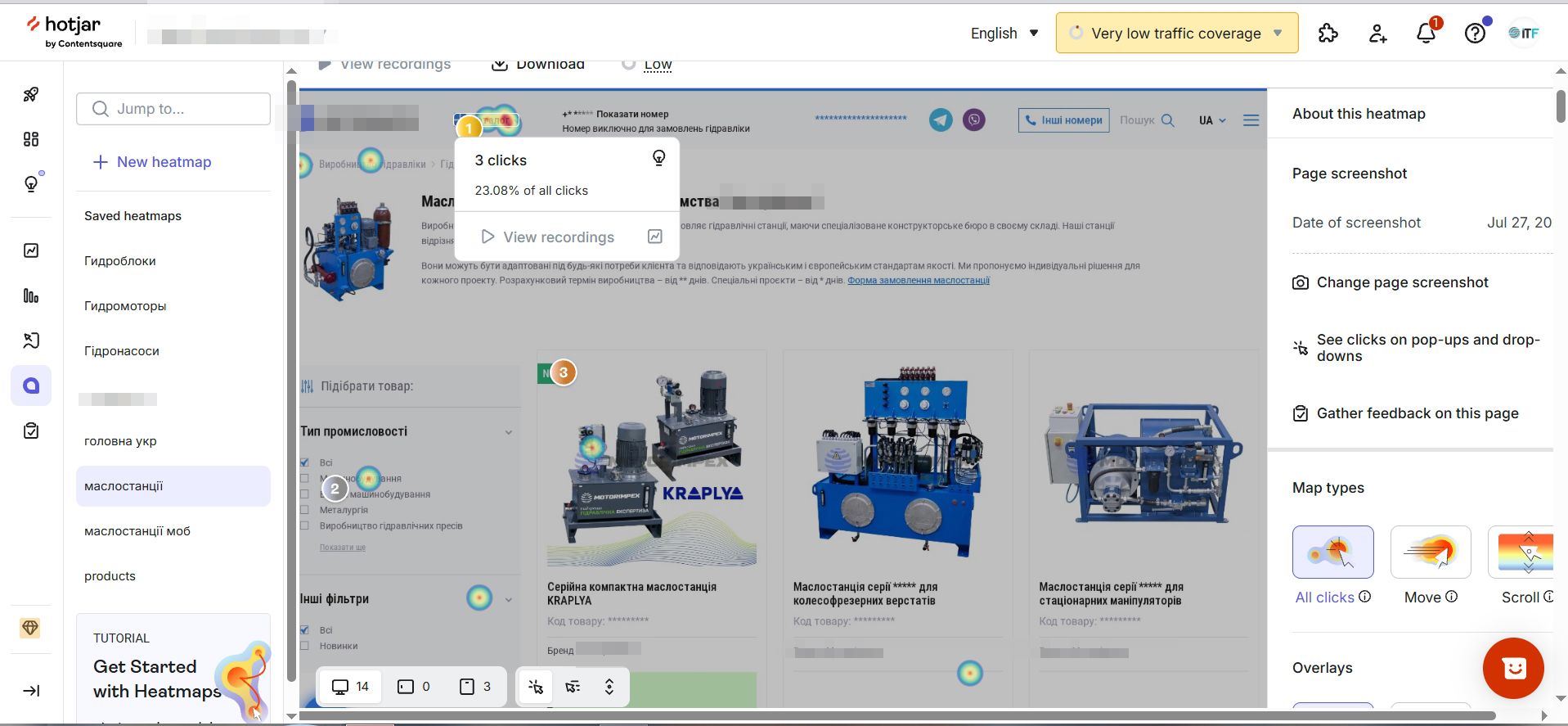Open the orange feedback chat widget

tap(1513, 668)
